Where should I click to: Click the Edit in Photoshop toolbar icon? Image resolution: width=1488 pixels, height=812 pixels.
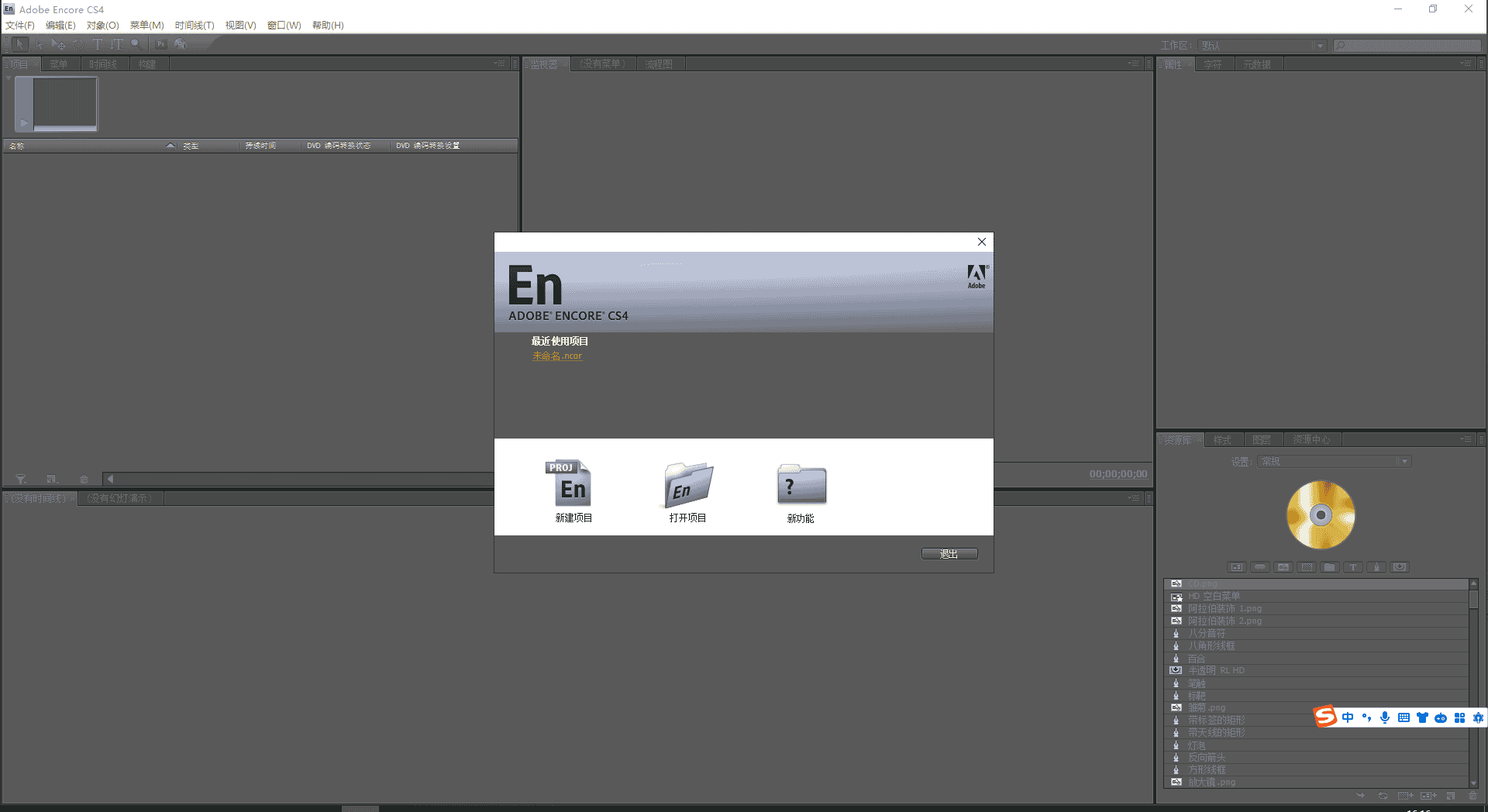(160, 44)
